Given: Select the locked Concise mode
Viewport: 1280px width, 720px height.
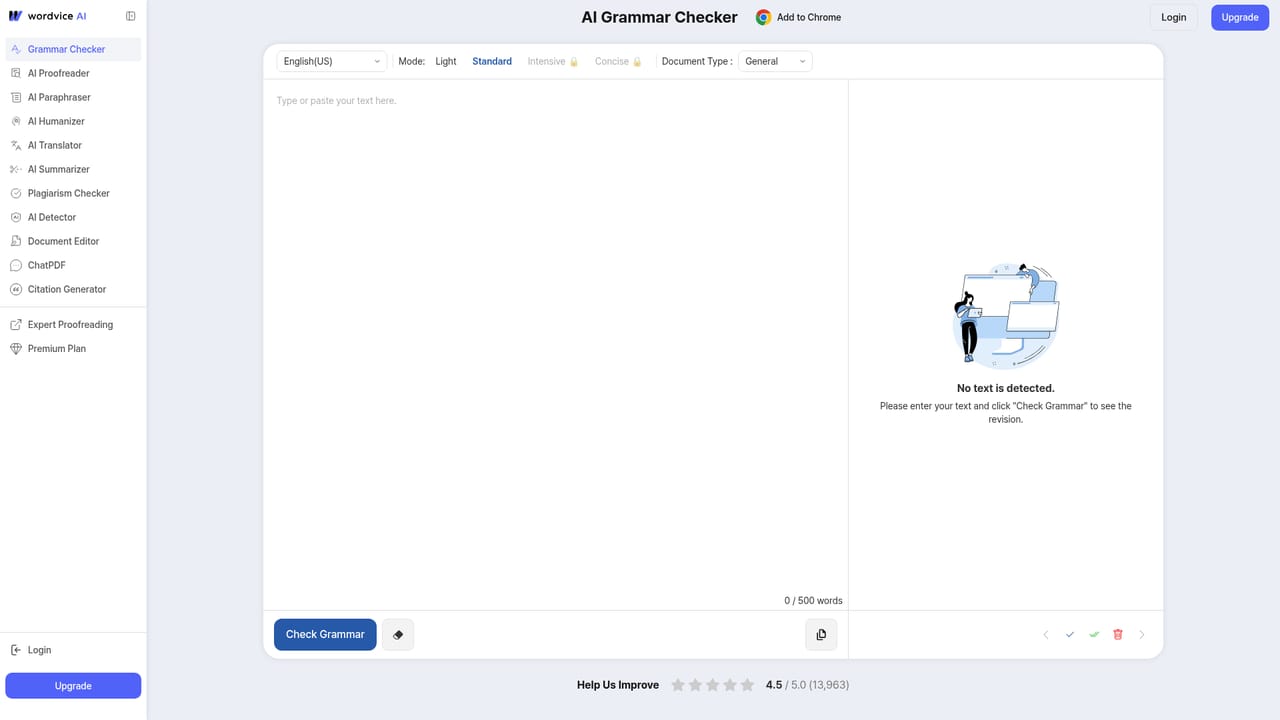Looking at the screenshot, I should point(618,61).
